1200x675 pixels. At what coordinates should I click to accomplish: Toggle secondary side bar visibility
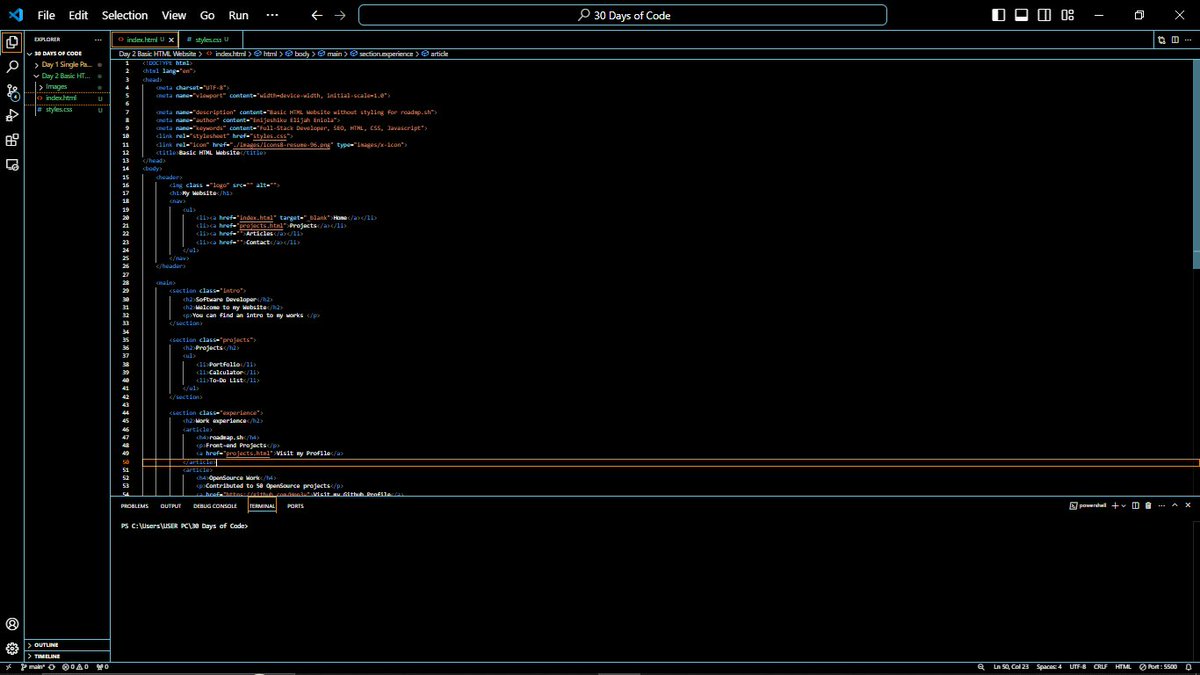coord(1045,15)
